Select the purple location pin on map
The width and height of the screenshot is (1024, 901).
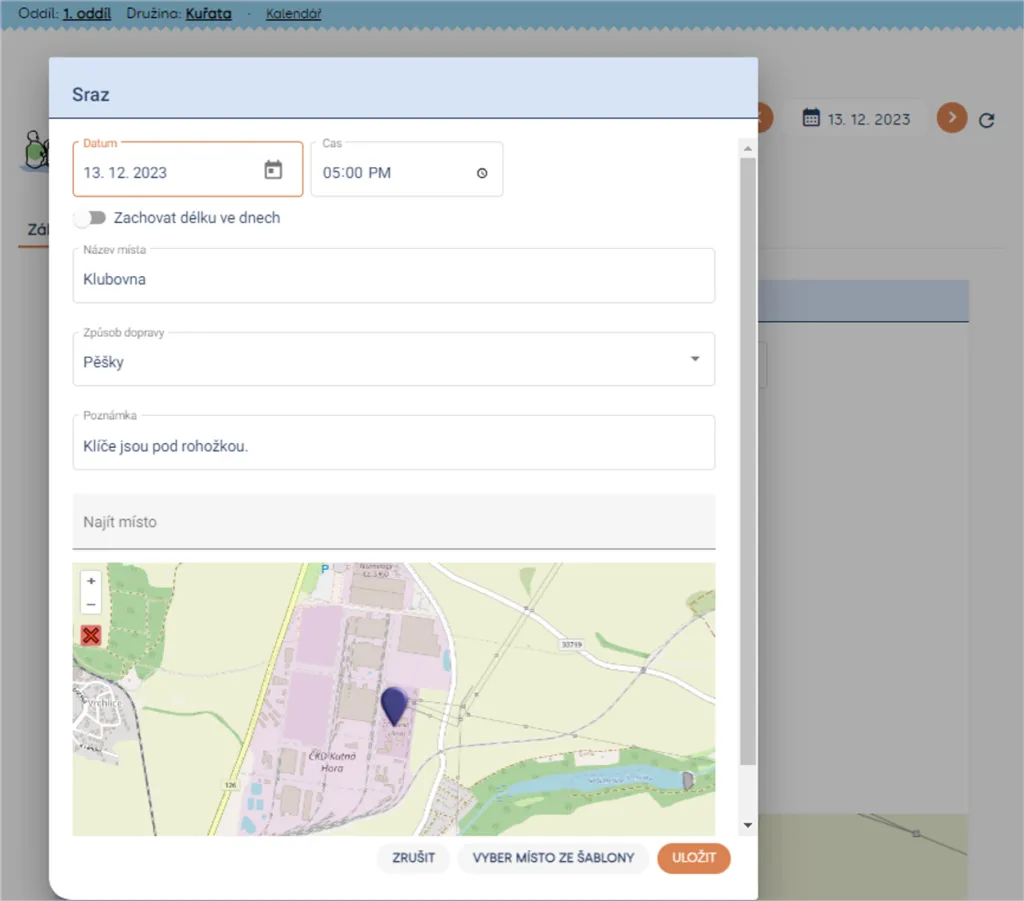[x=394, y=706]
